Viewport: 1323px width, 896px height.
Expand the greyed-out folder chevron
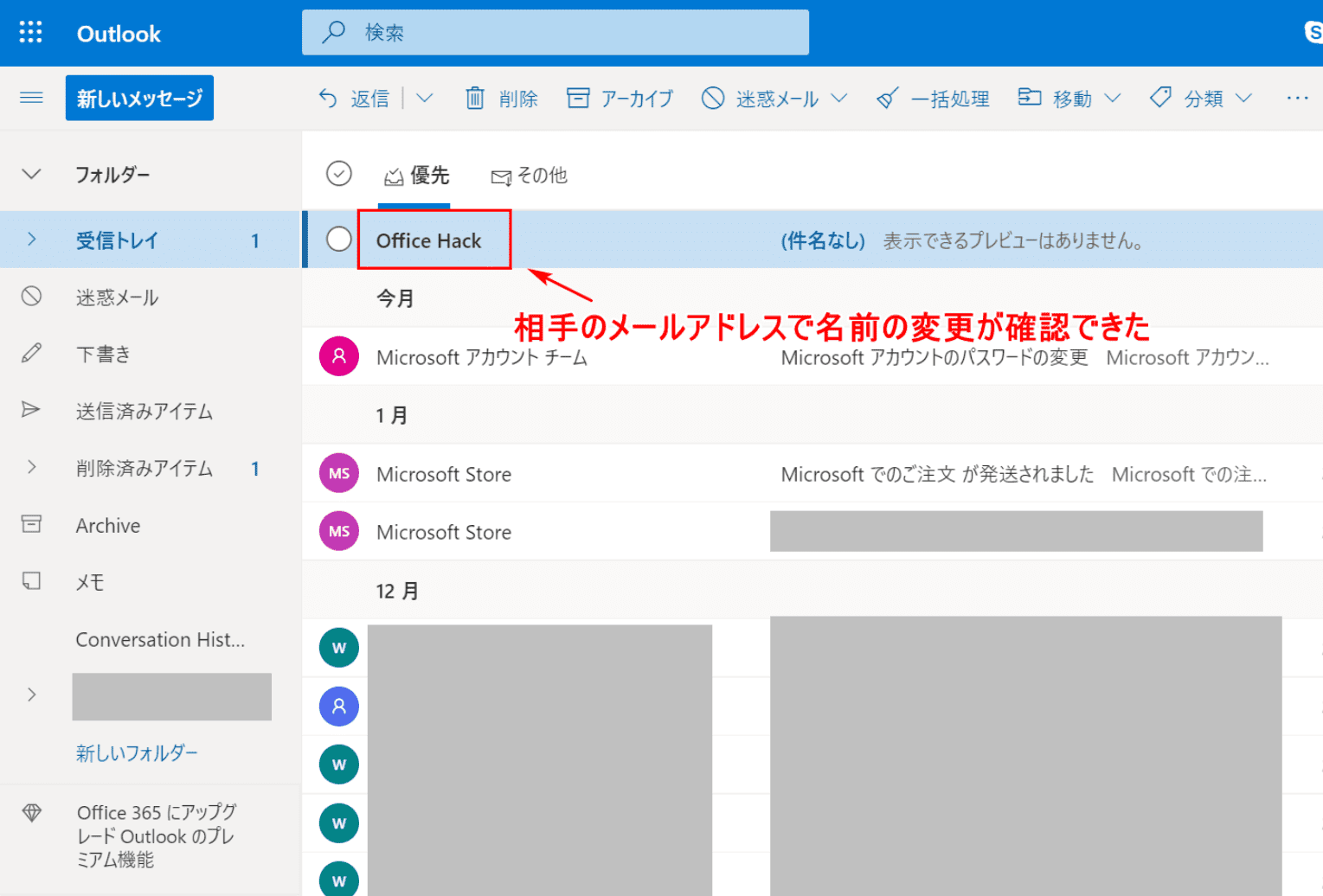(31, 694)
